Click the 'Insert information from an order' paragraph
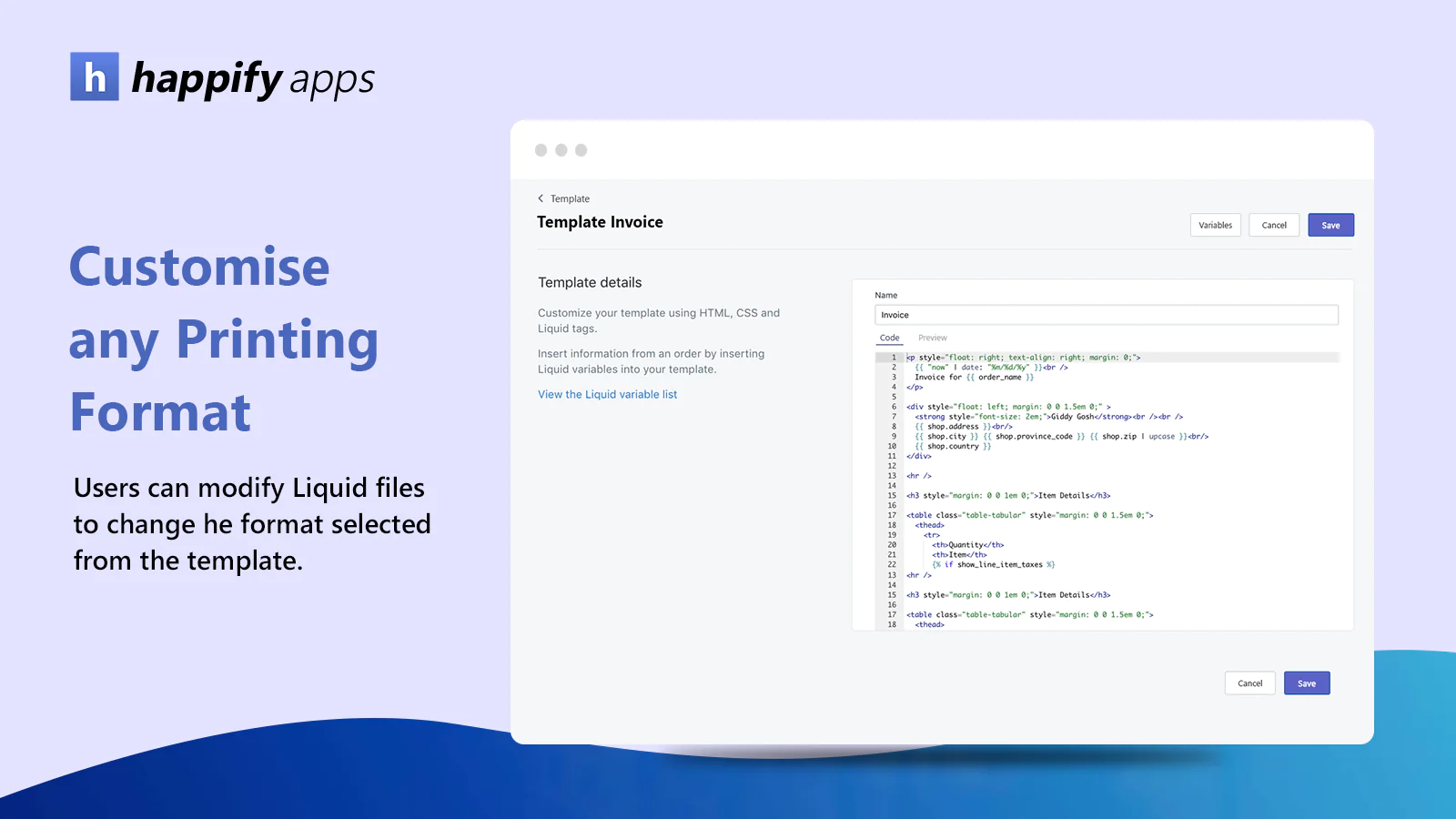 point(652,361)
